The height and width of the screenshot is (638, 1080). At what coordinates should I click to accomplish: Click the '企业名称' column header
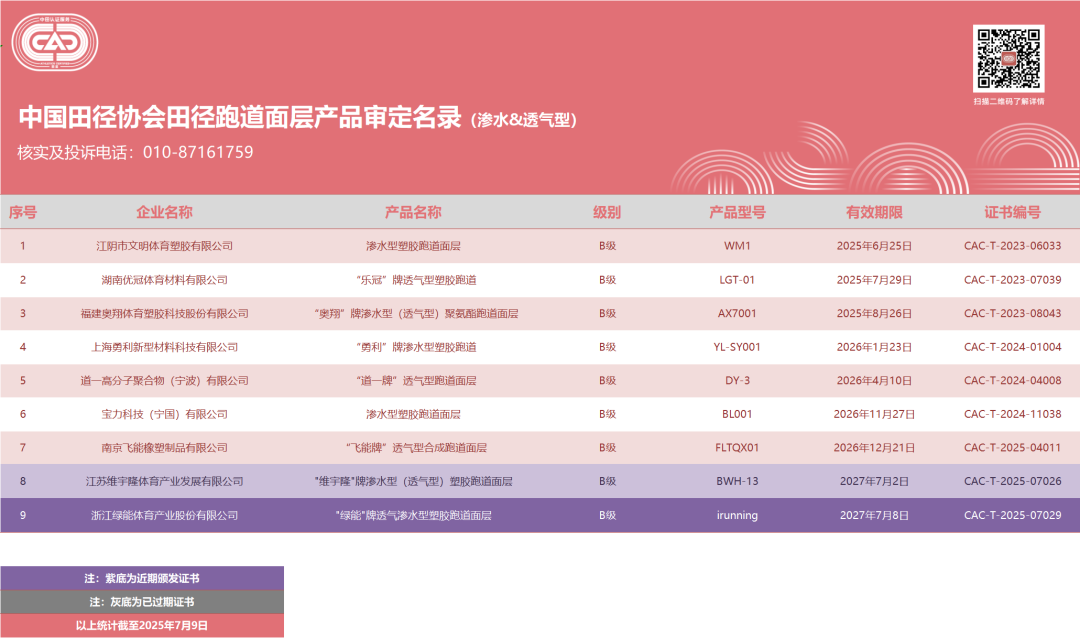coord(164,212)
